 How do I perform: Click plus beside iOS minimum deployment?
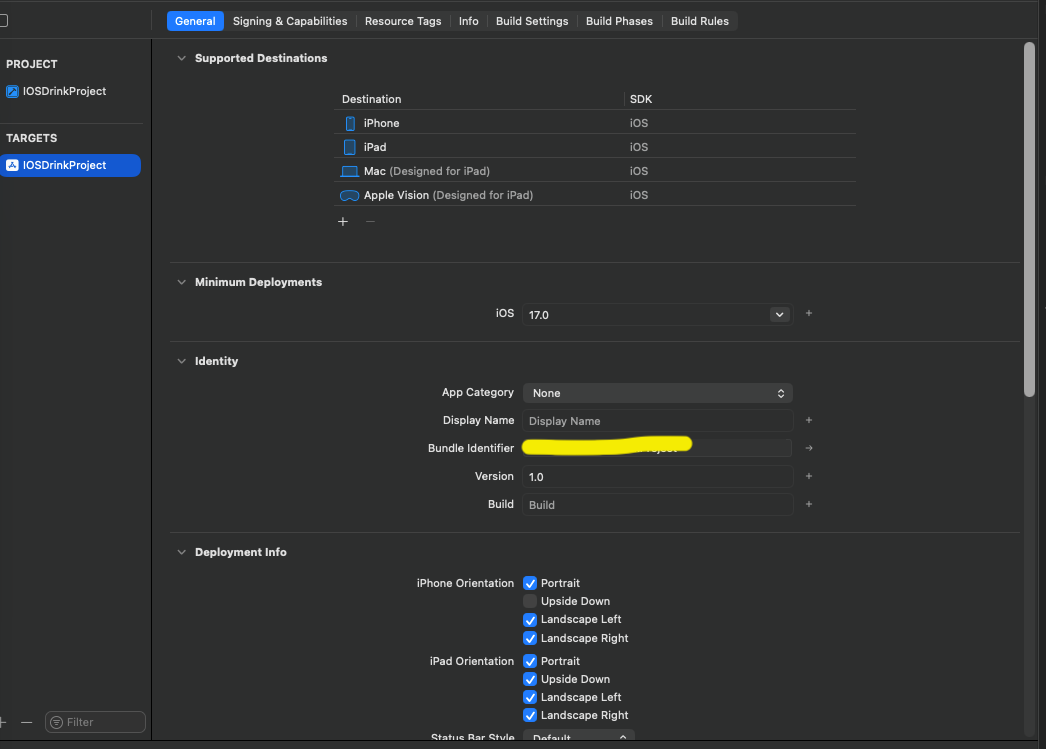[x=809, y=313]
